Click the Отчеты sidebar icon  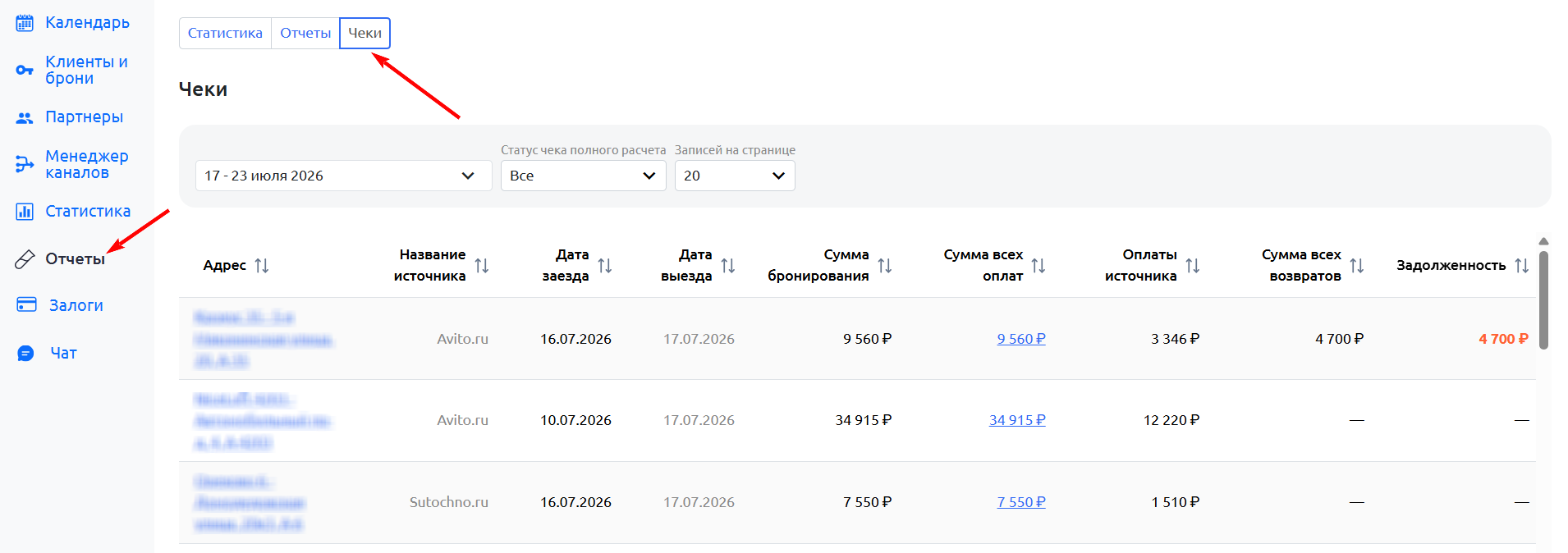pyautogui.click(x=25, y=259)
